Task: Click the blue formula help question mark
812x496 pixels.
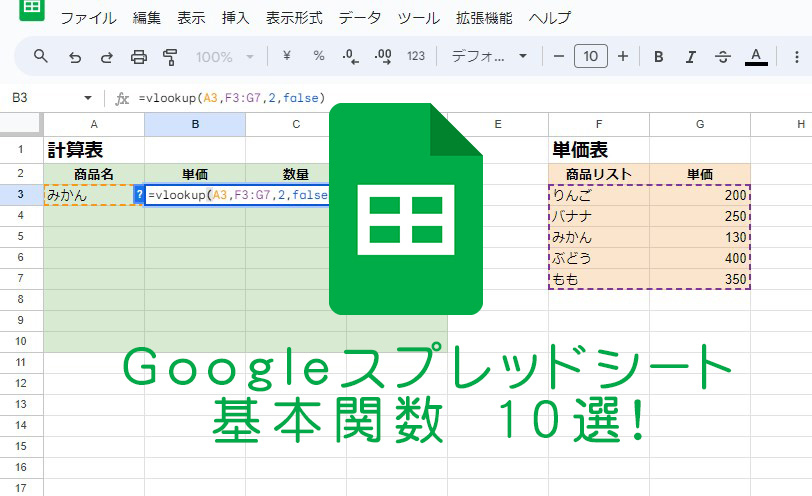Action: (x=139, y=195)
